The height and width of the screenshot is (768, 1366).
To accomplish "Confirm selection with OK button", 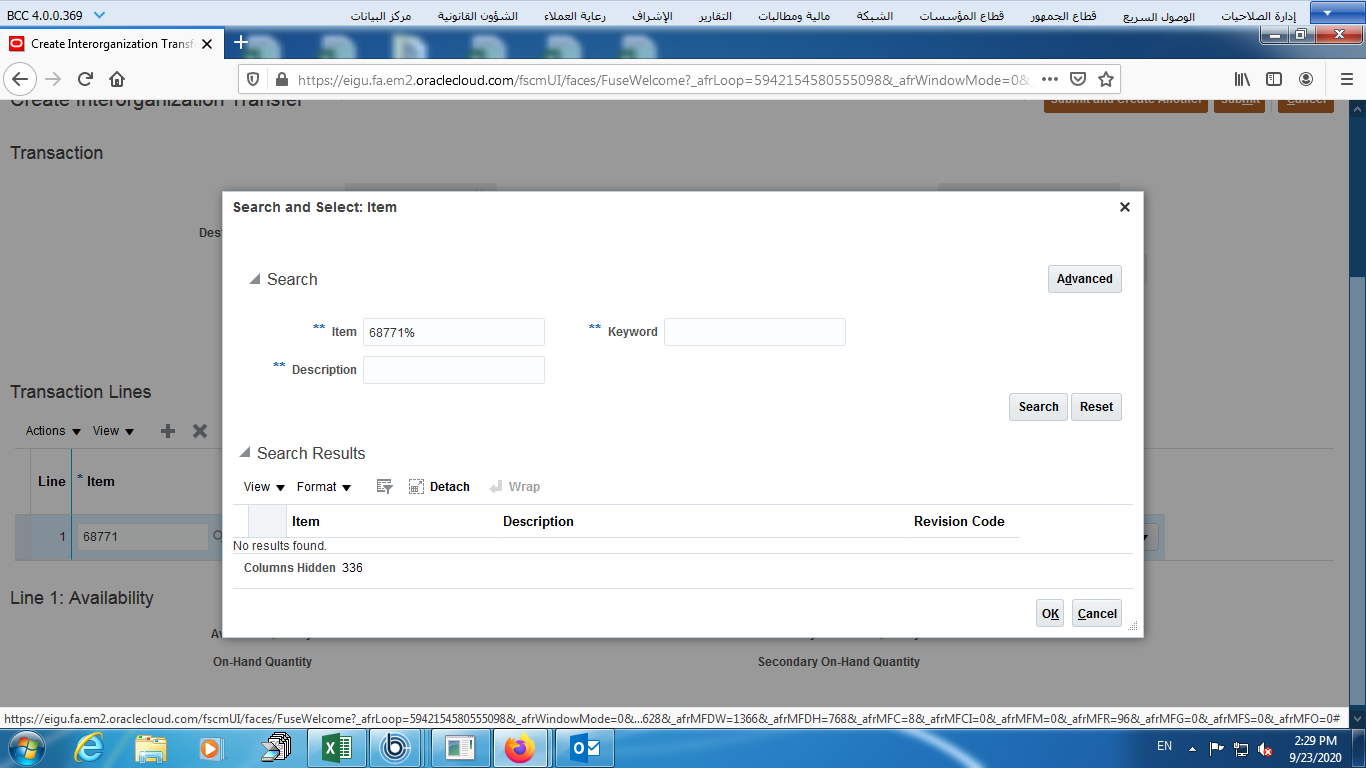I will 1050,613.
